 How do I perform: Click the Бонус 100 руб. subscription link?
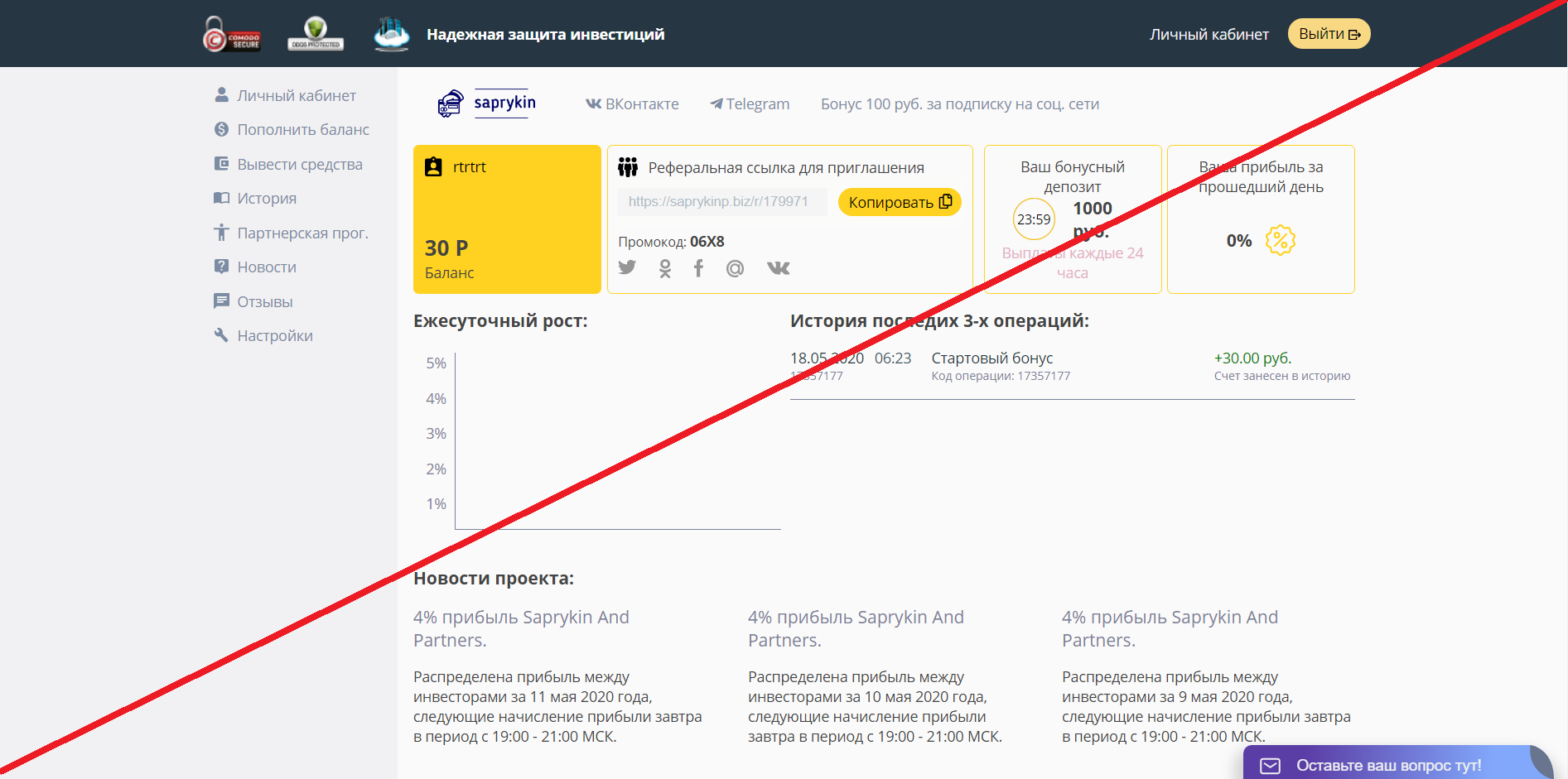coord(960,103)
